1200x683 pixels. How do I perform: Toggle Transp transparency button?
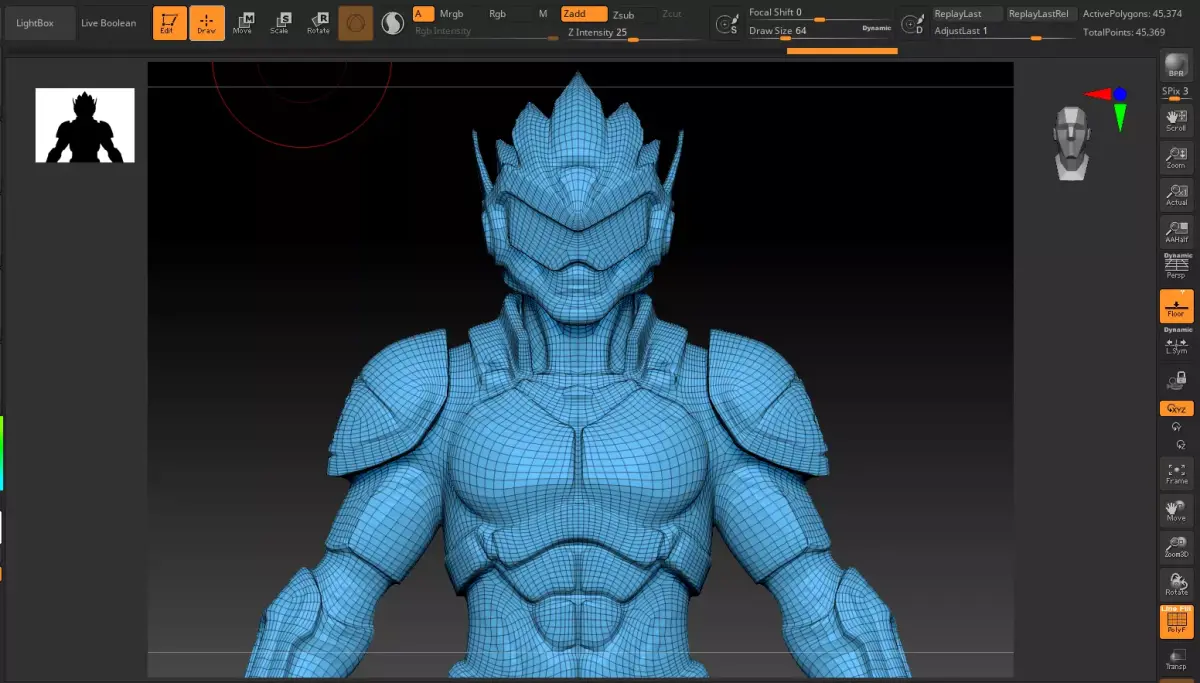coord(1176,660)
